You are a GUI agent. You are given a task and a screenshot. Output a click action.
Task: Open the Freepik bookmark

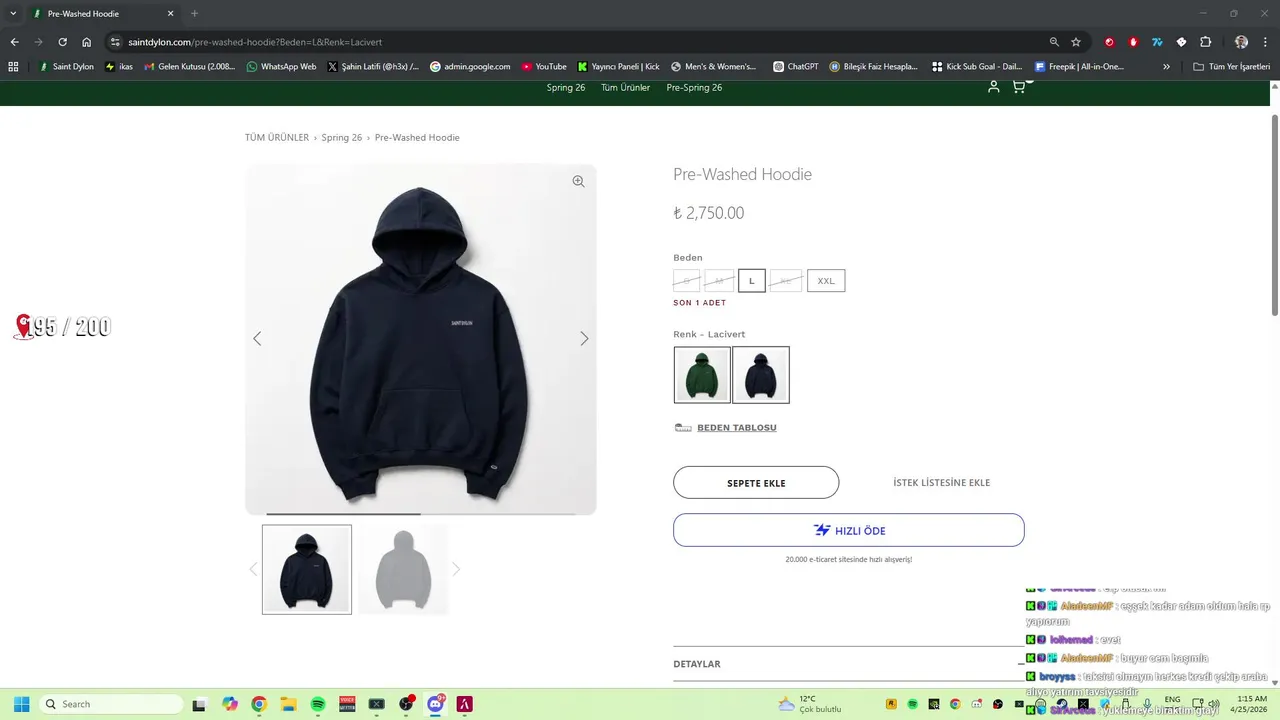pos(1079,67)
